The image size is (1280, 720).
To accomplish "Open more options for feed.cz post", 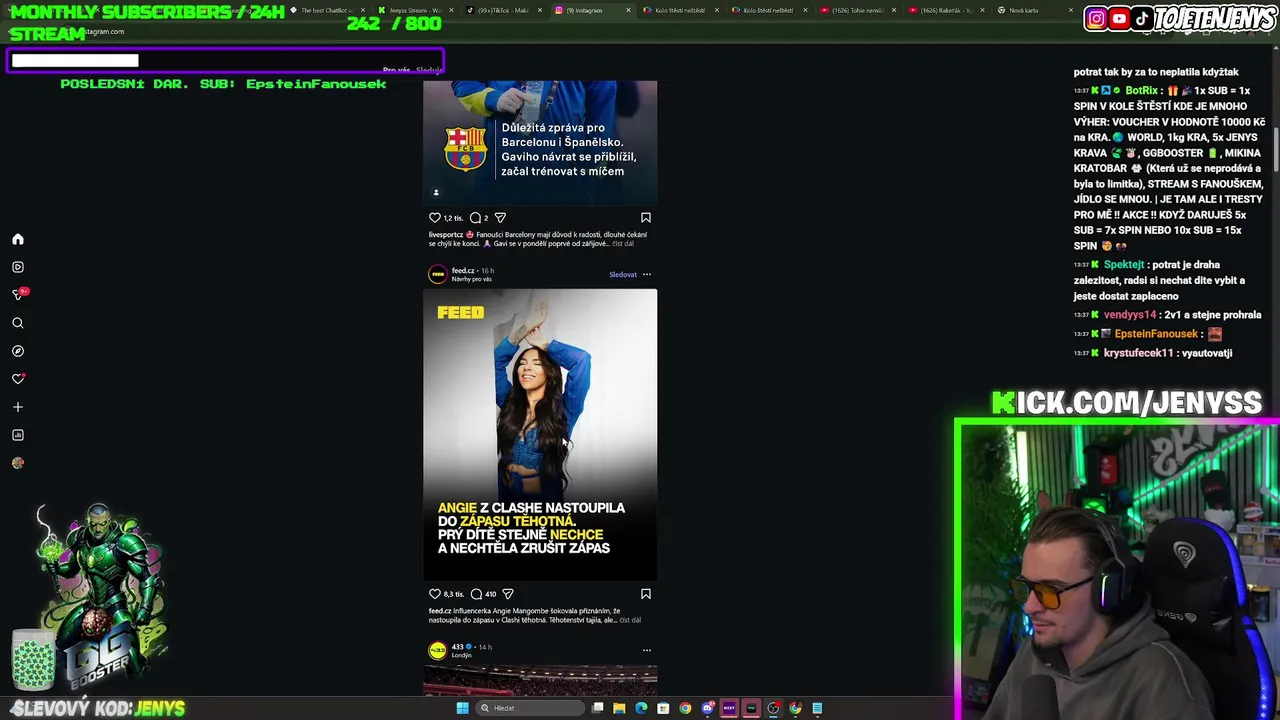I will coord(647,274).
